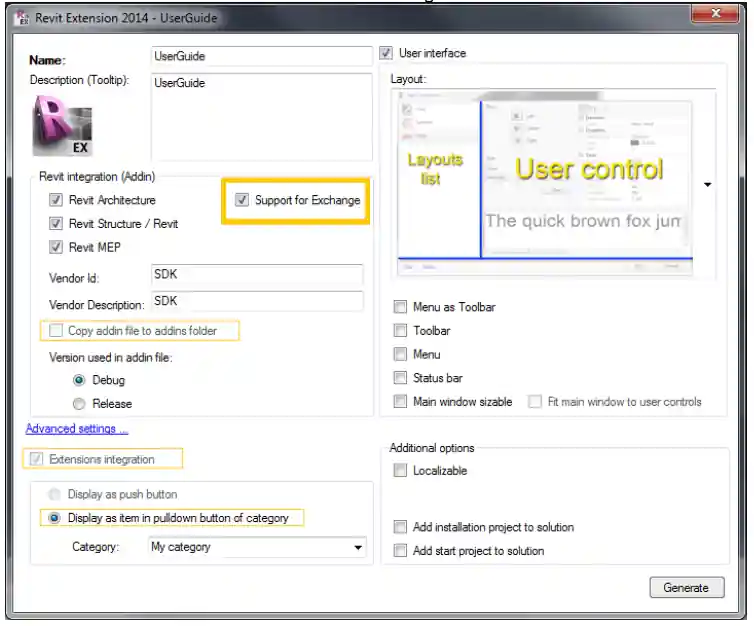This screenshot has width=754, height=626.
Task: Enable the Menu as Toolbar option
Action: click(401, 307)
